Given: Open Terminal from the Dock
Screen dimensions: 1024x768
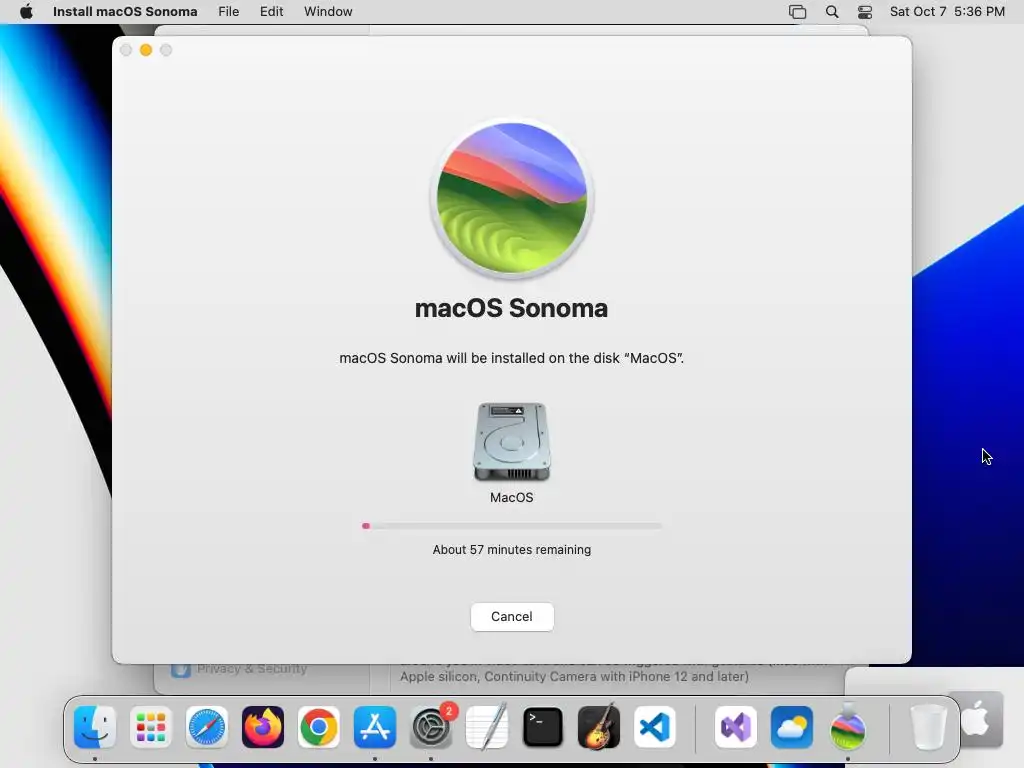Looking at the screenshot, I should coord(543,727).
